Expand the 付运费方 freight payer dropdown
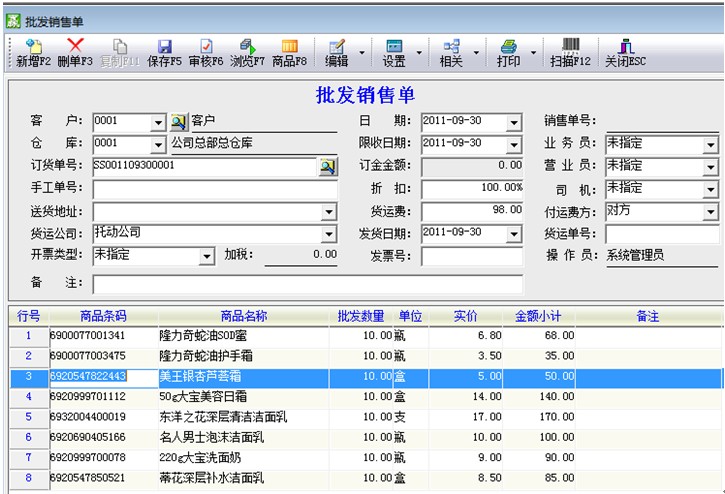 pos(710,212)
